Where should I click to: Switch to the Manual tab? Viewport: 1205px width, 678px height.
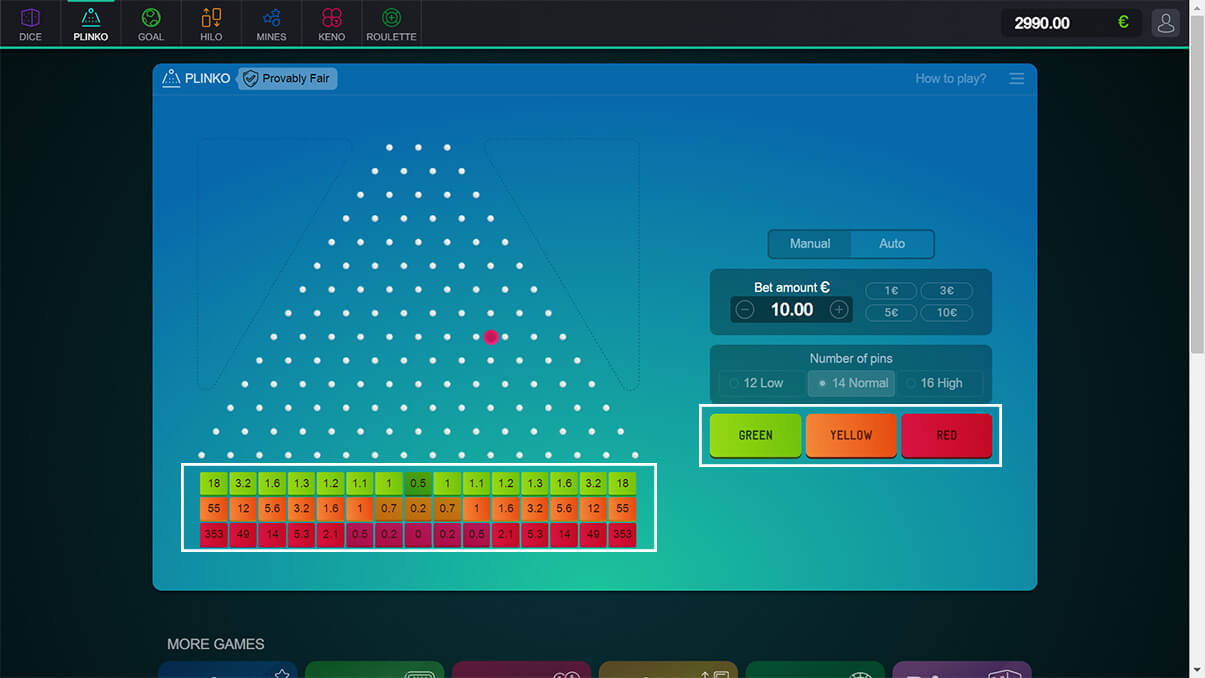click(x=810, y=244)
